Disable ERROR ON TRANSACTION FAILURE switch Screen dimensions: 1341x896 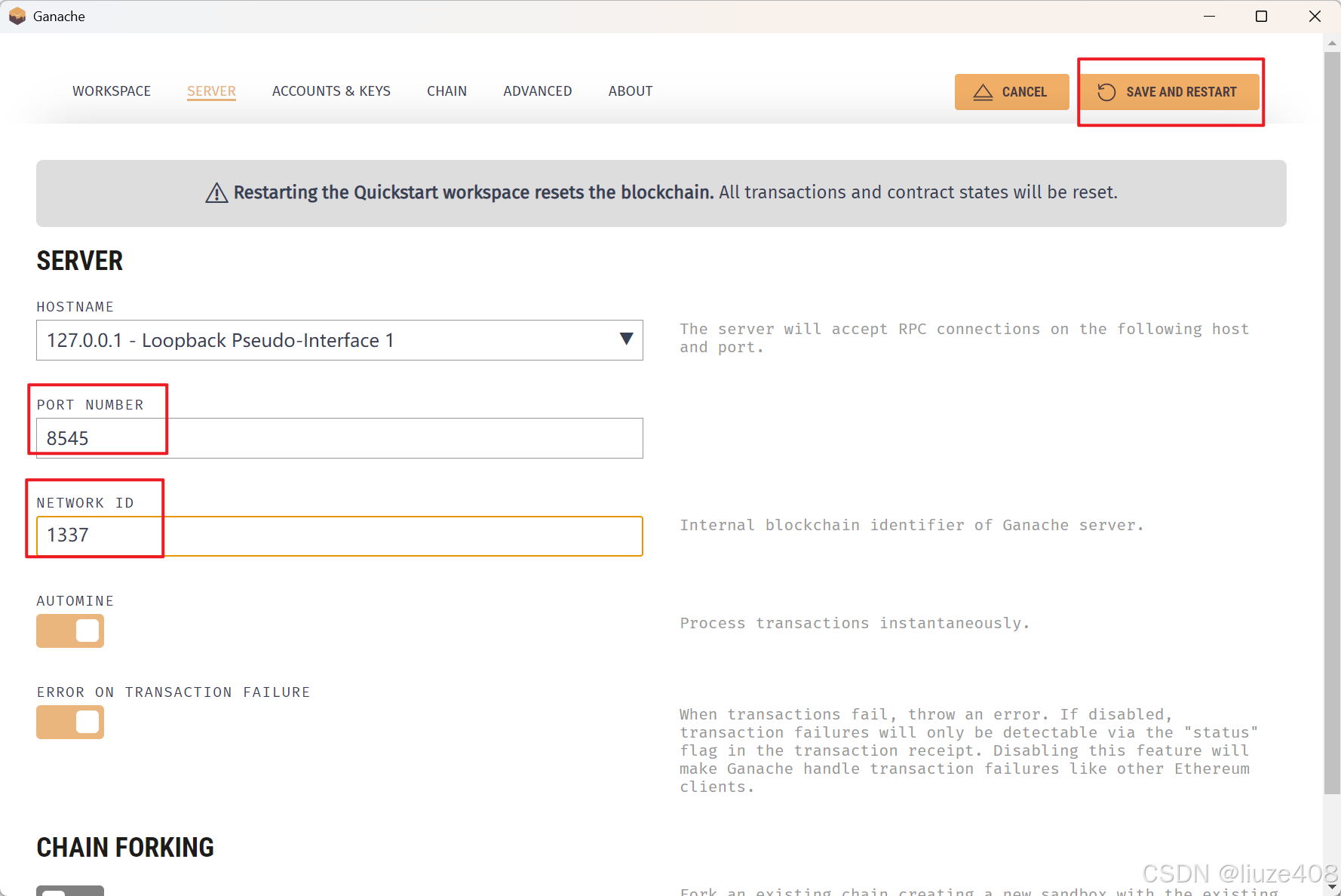(70, 722)
